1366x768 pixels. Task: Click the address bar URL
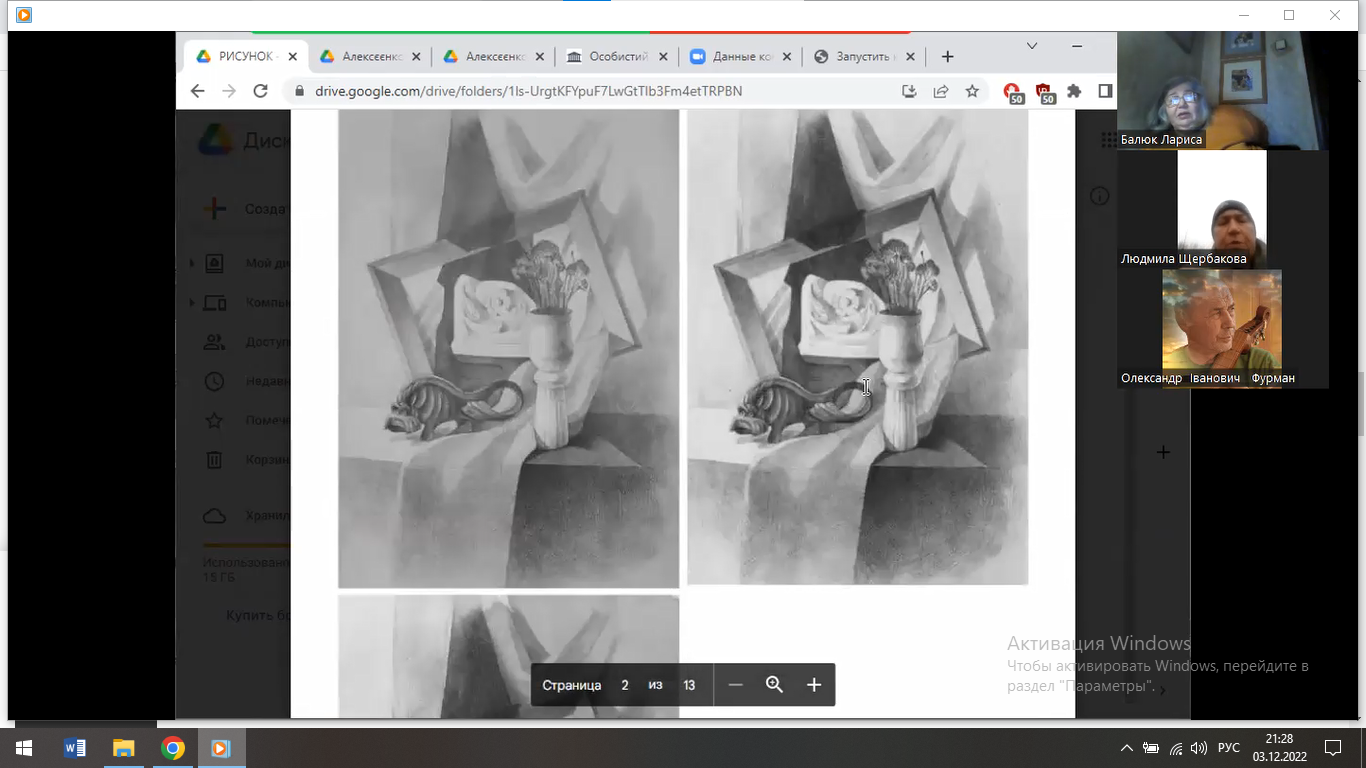tap(528, 91)
